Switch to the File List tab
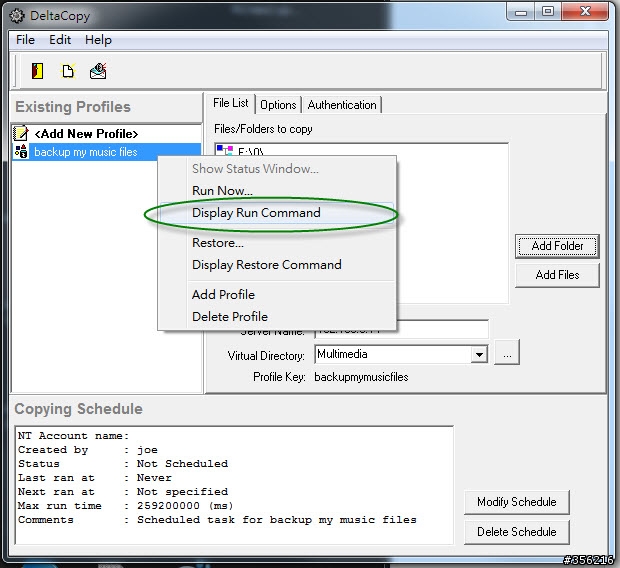The width and height of the screenshot is (620, 568). pyautogui.click(x=231, y=103)
